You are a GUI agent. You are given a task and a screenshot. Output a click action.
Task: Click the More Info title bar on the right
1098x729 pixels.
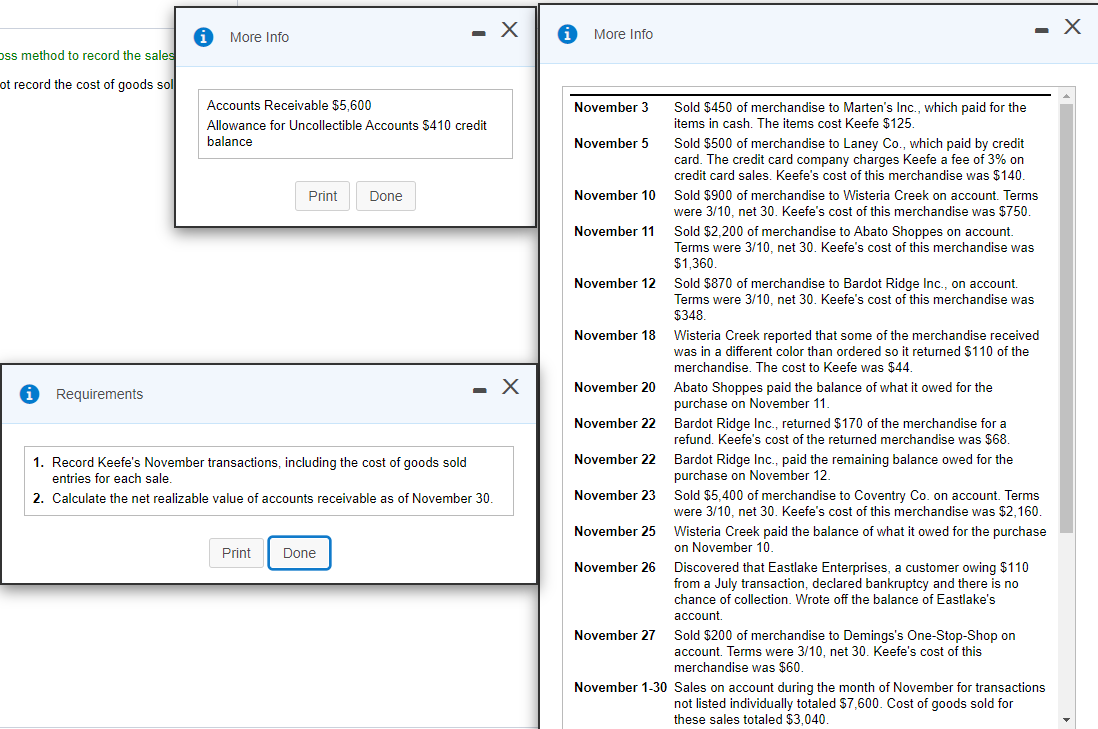click(800, 33)
